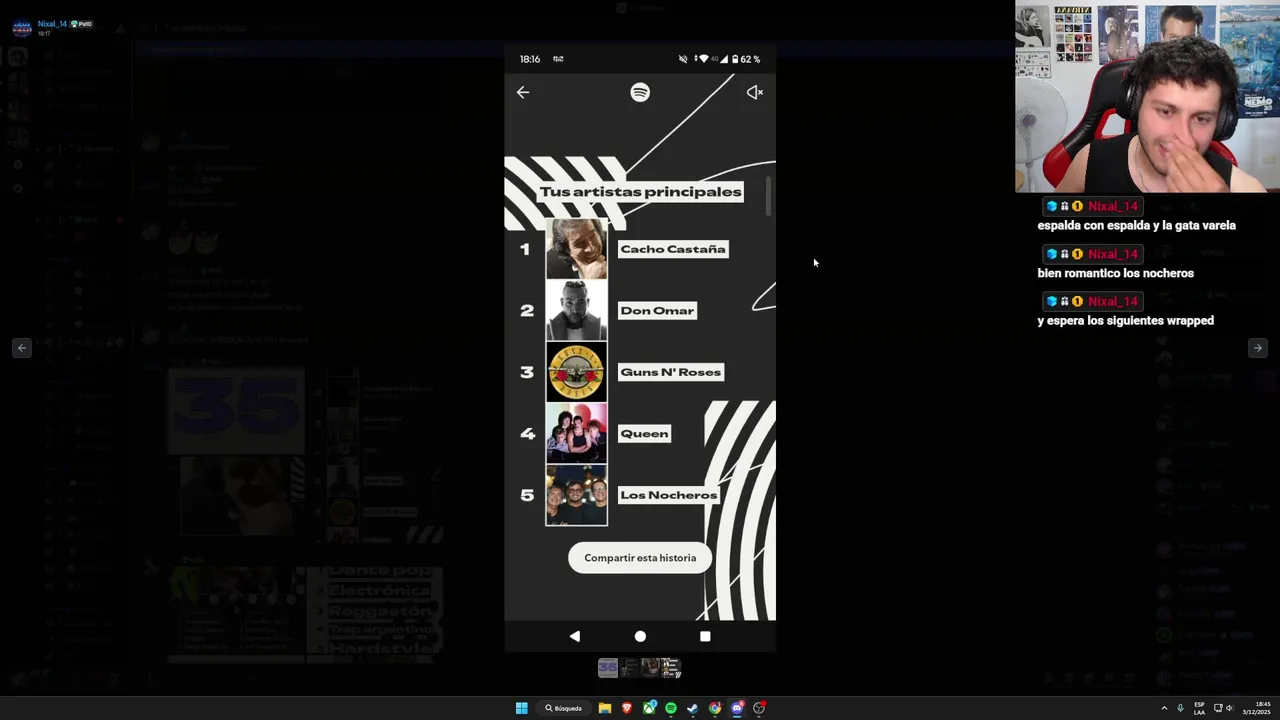Click the ESP LAA language indicator

[x=1199, y=708]
